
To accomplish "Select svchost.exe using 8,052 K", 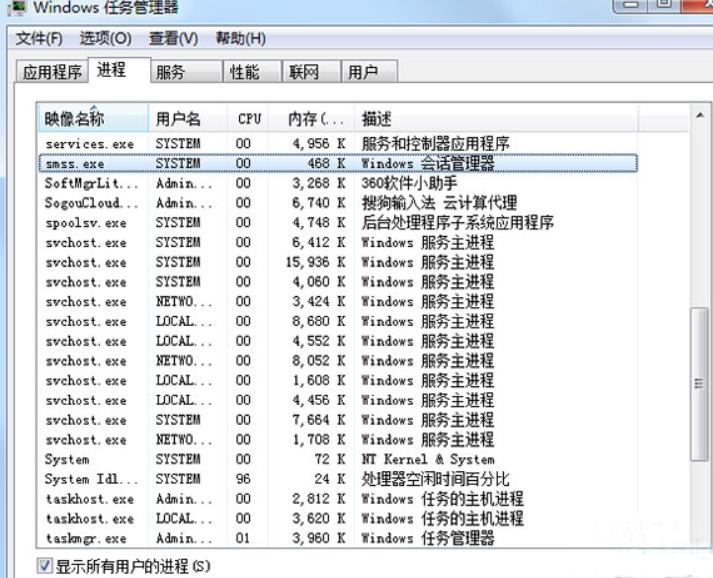I will pos(338,361).
